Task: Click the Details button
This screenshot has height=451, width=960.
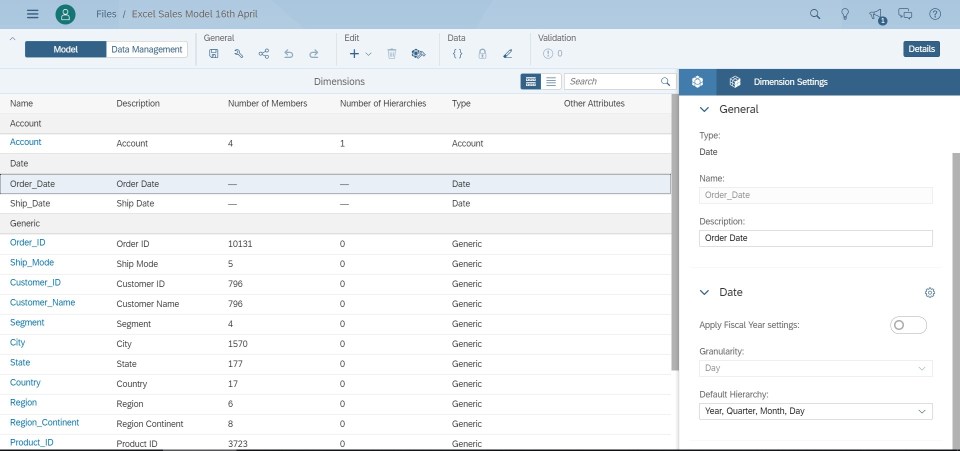Action: pyautogui.click(x=921, y=49)
